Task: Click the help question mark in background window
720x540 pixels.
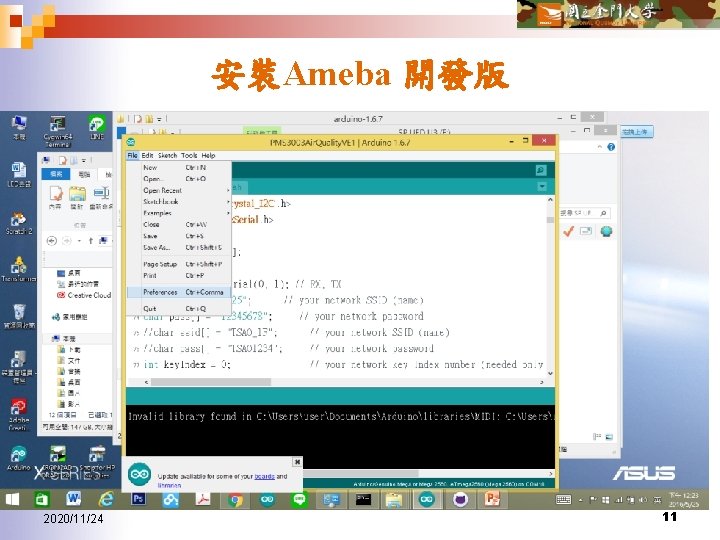Action: click(x=611, y=147)
